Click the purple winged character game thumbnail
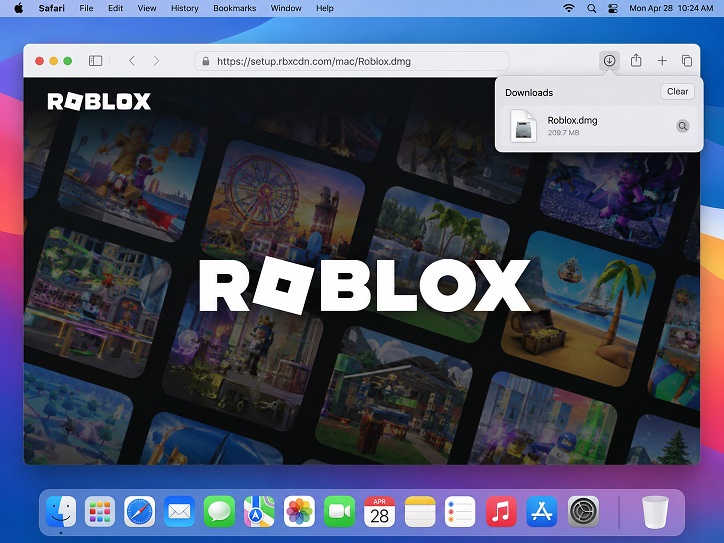The image size is (724, 543). [x=614, y=199]
